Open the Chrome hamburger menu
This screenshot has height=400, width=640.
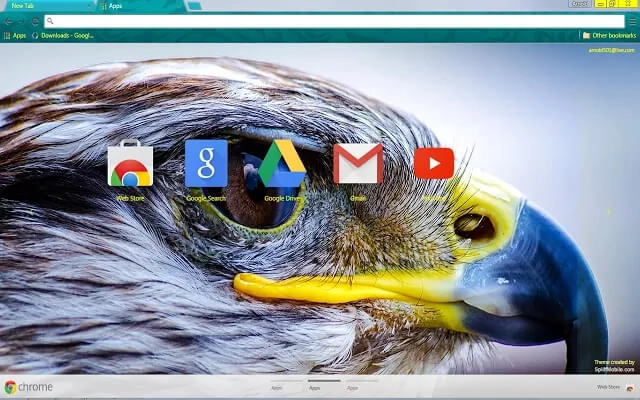(x=632, y=21)
